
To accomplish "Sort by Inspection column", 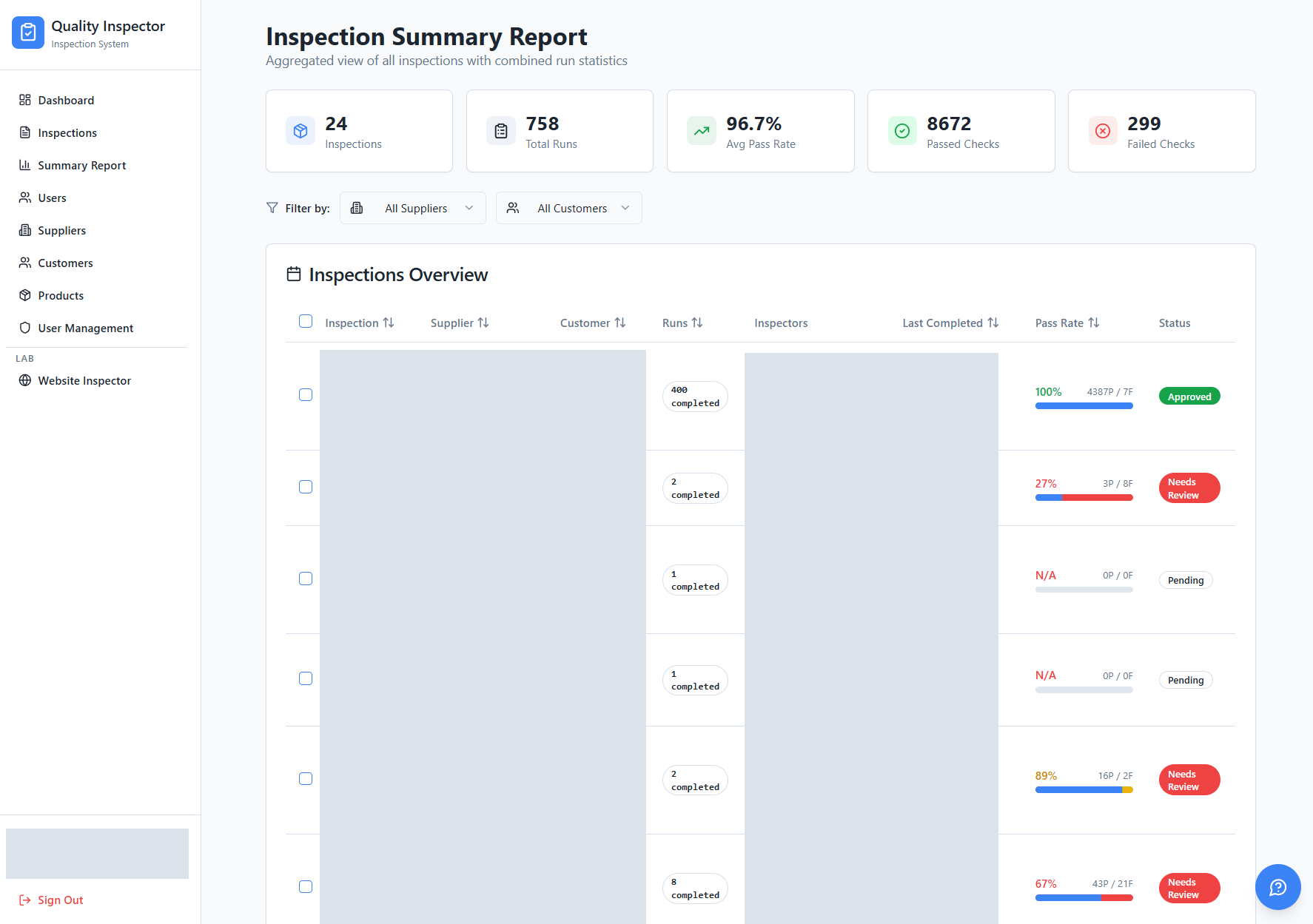I will click(x=360, y=323).
